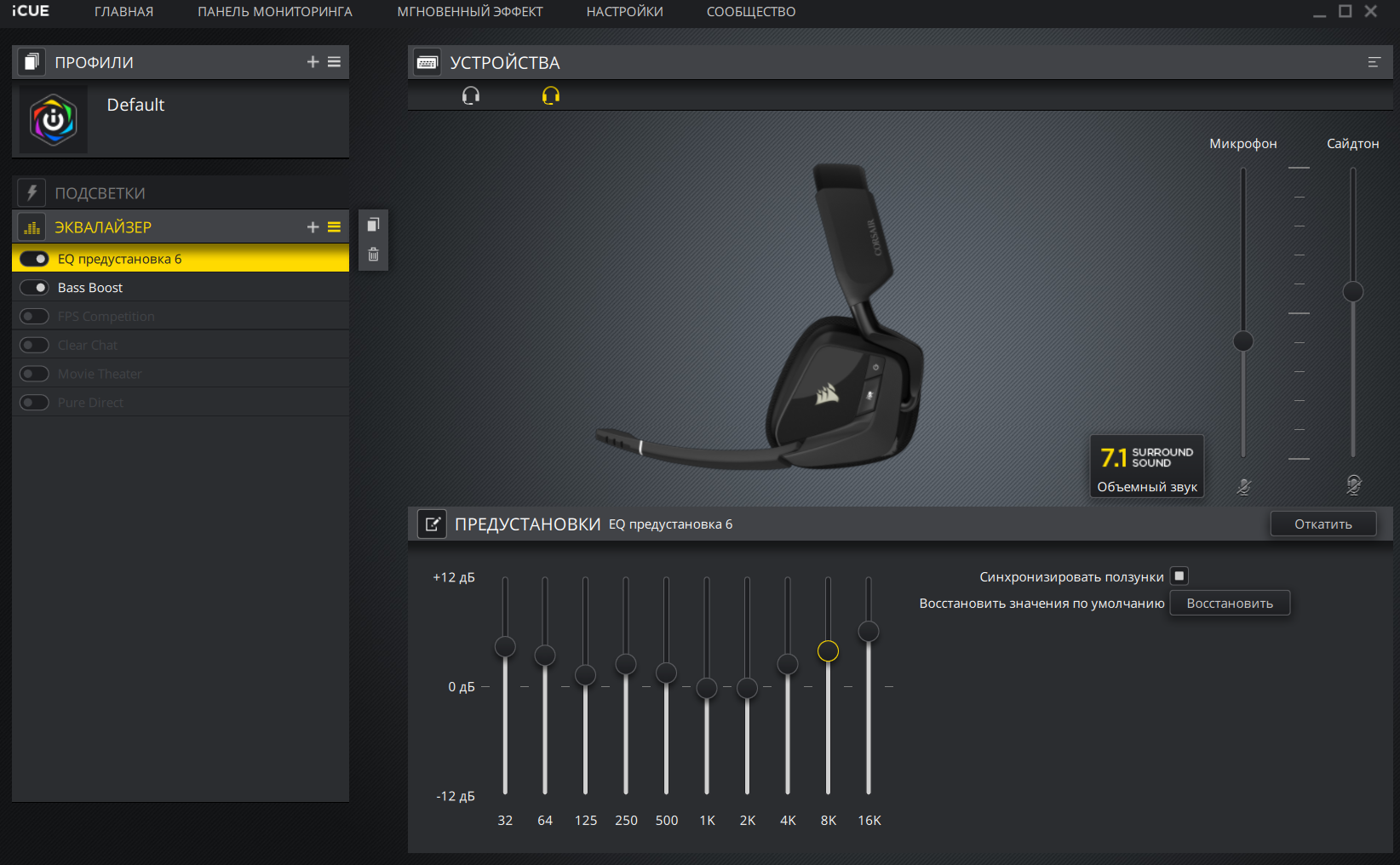The image size is (1400, 865).
Task: Click the 250 Hz EQ slider knob
Action: [626, 663]
